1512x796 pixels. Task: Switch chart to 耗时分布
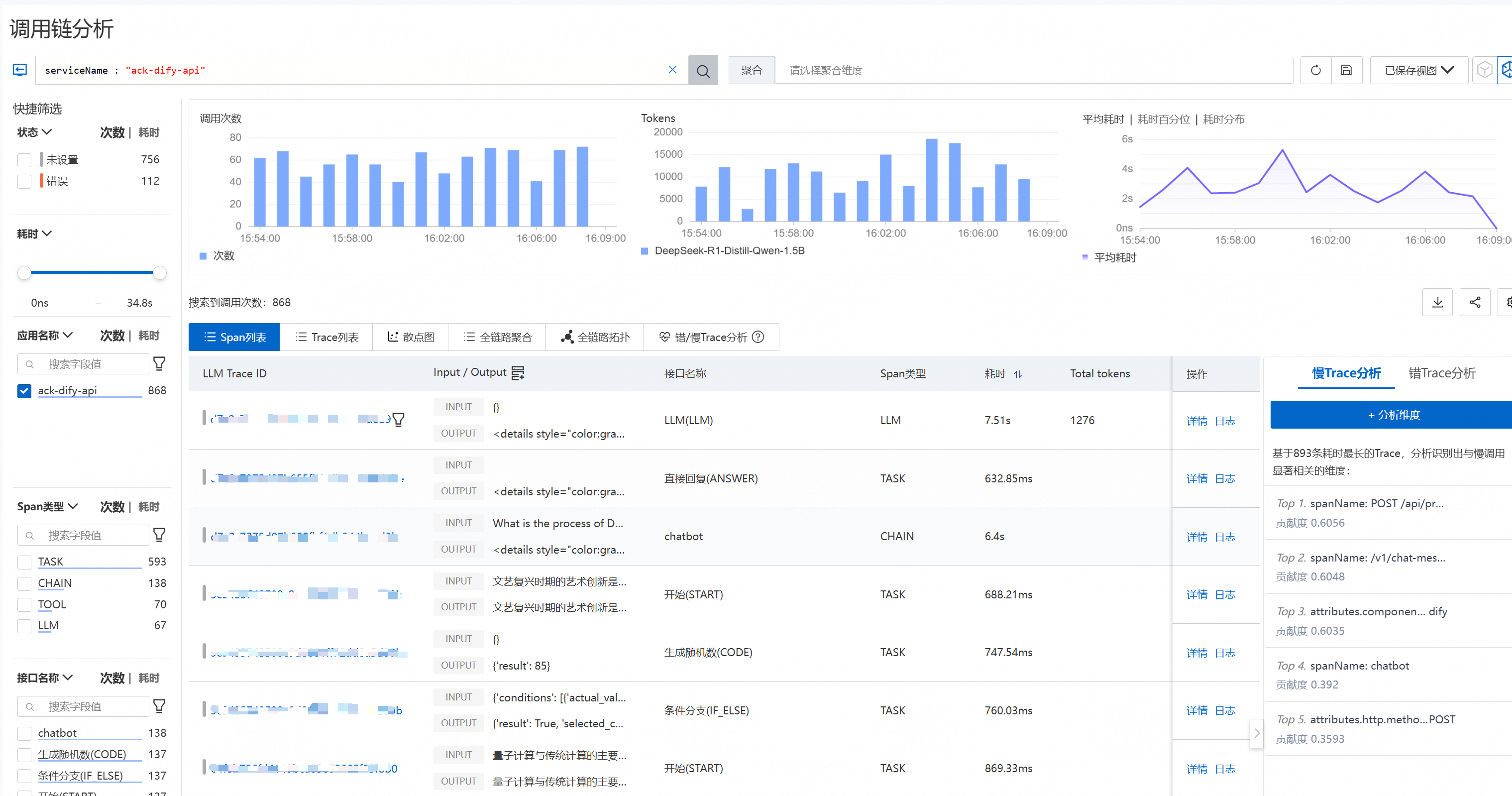[1223, 119]
